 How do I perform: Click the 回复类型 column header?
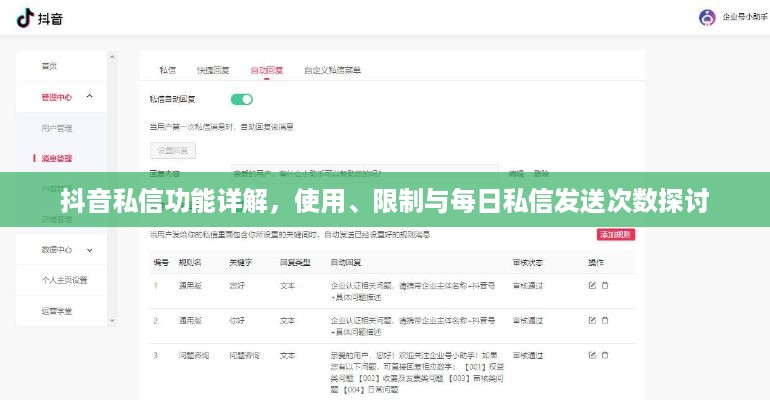click(295, 263)
